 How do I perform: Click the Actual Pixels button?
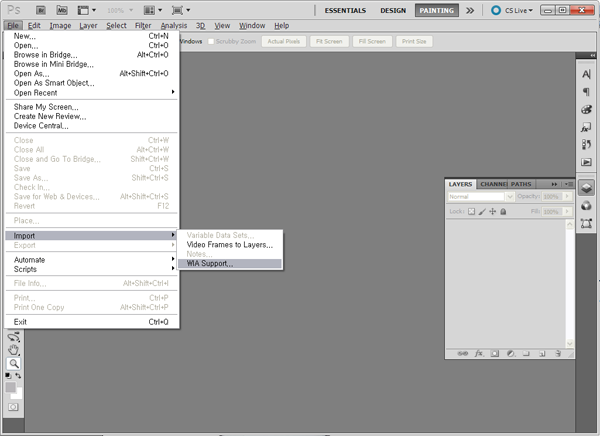coord(284,41)
